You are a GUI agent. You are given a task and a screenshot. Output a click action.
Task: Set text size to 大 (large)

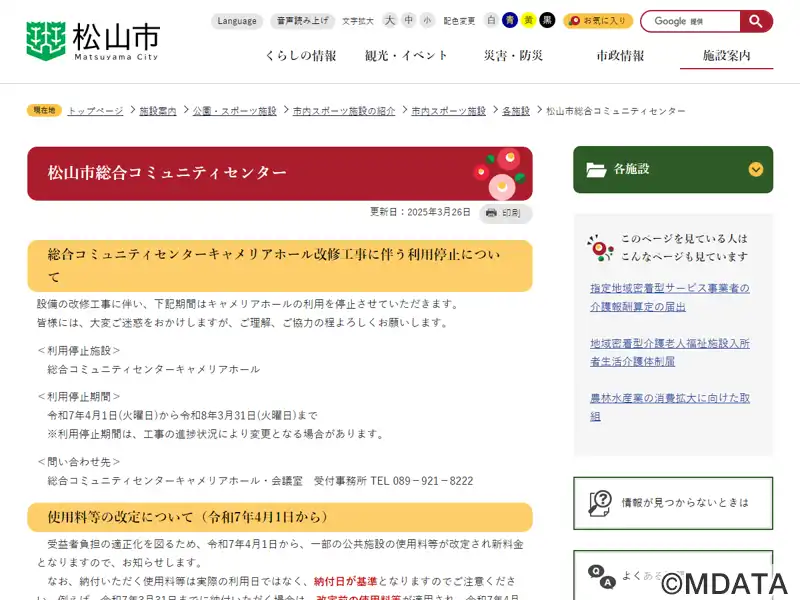point(390,20)
